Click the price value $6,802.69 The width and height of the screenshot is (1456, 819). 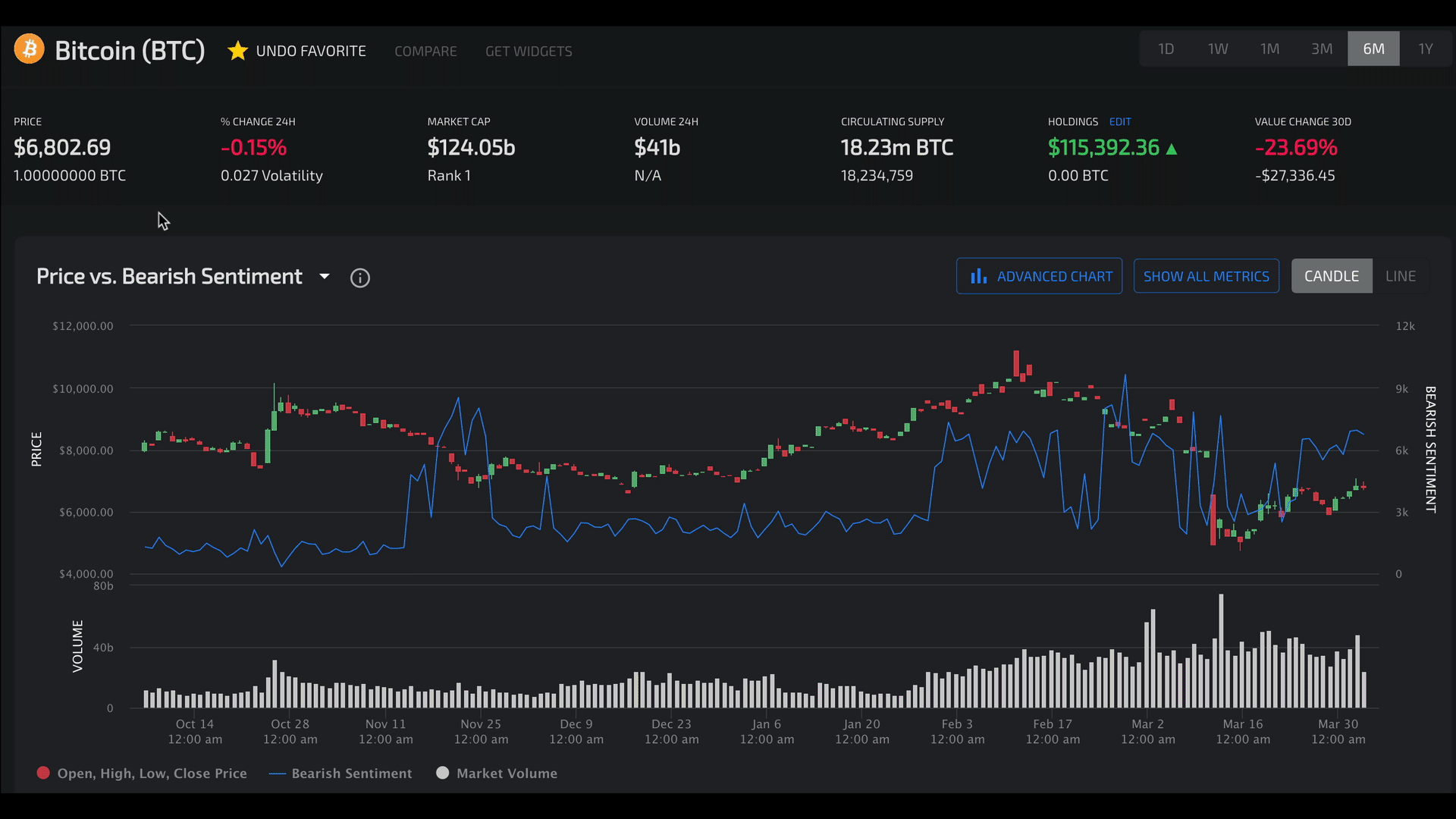pos(62,147)
